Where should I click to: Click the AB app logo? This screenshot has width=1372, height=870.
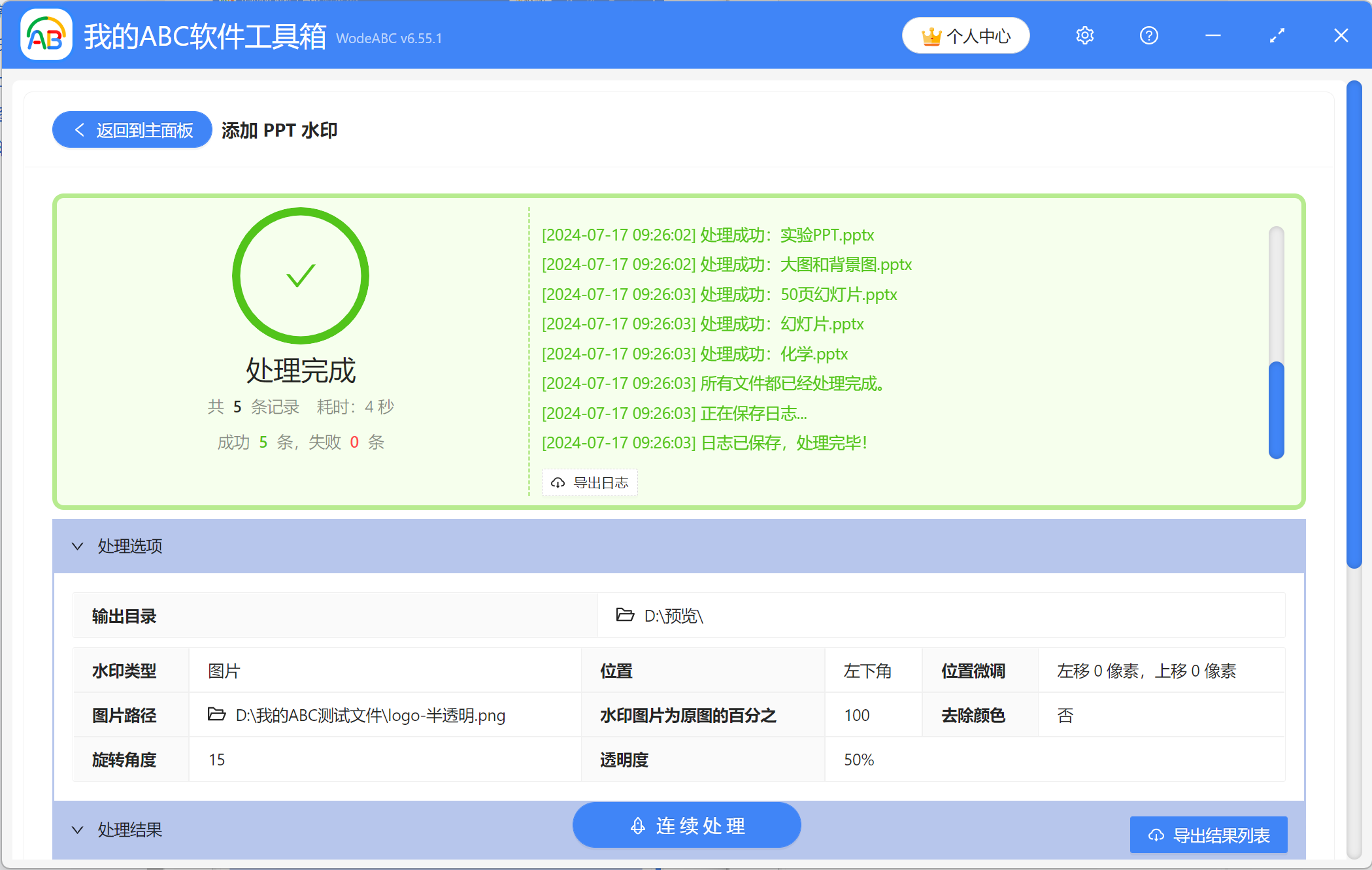46,35
